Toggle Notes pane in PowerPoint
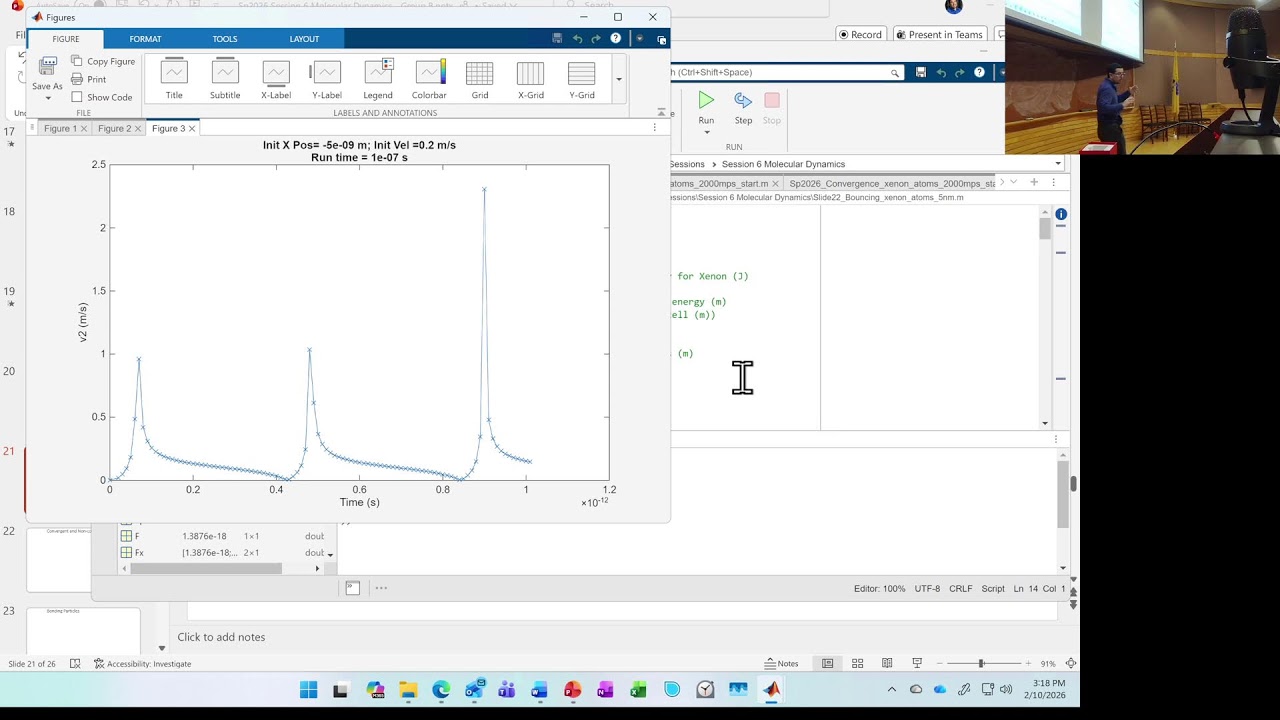Image resolution: width=1280 pixels, height=720 pixels. [781, 663]
